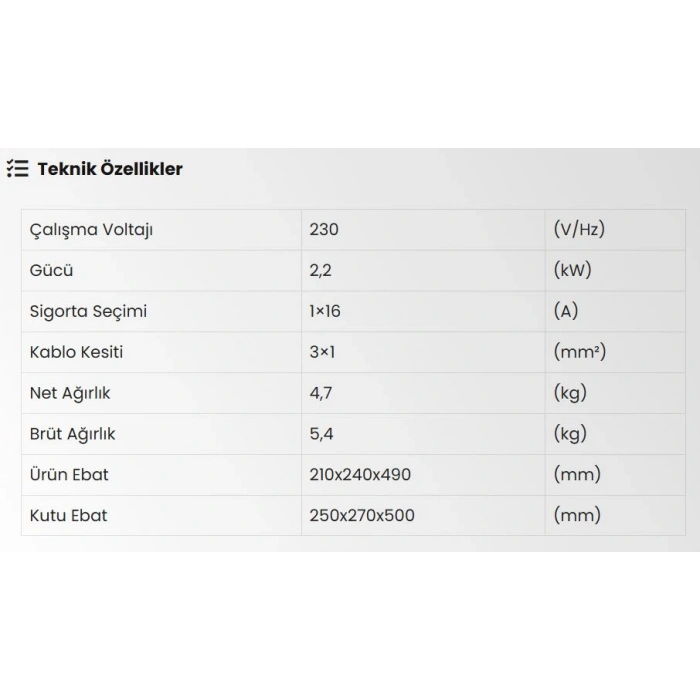The image size is (700, 700).
Task: Select the Net Ağırlık label
Action: pyautogui.click(x=71, y=393)
